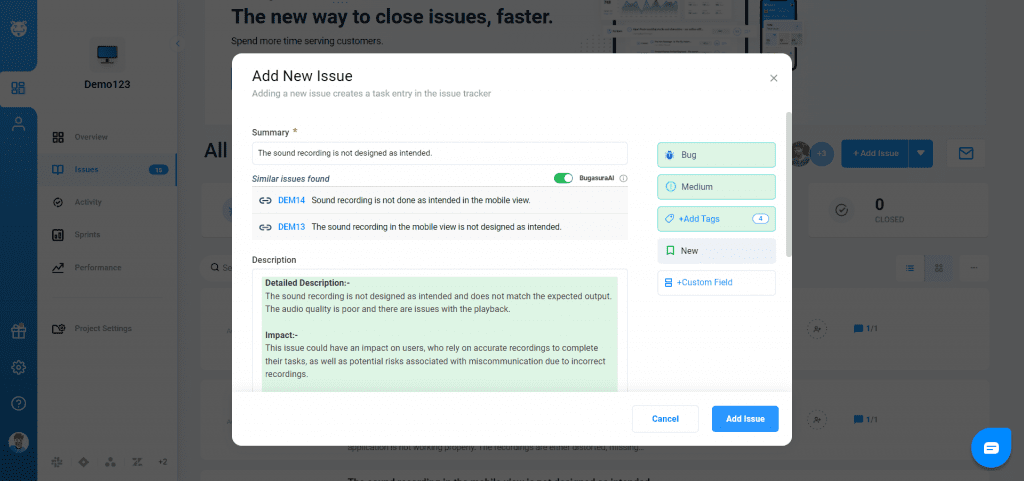Click the Demo123 project monitor icon

point(106,55)
